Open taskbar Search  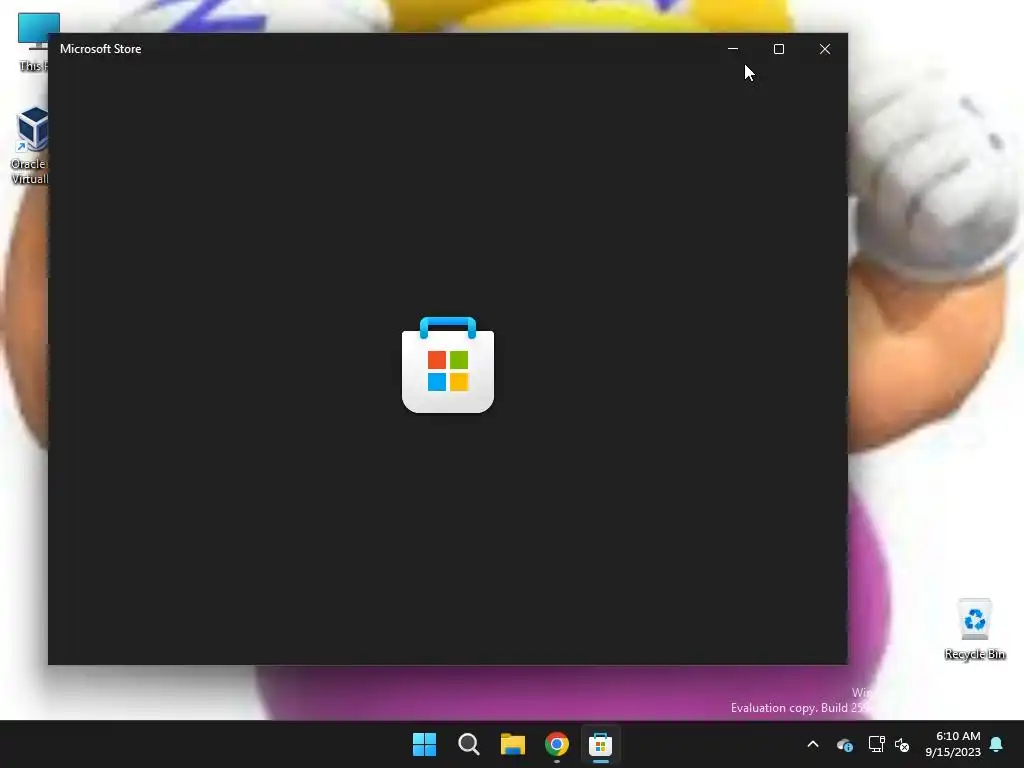tap(468, 744)
